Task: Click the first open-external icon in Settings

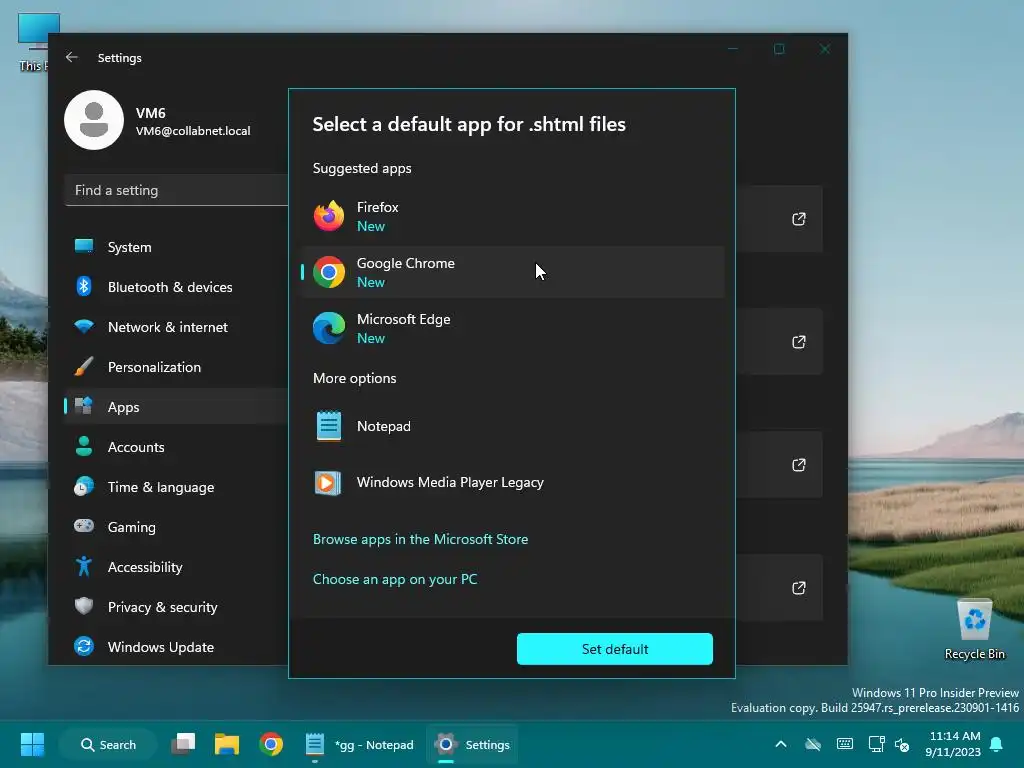Action: (x=799, y=219)
